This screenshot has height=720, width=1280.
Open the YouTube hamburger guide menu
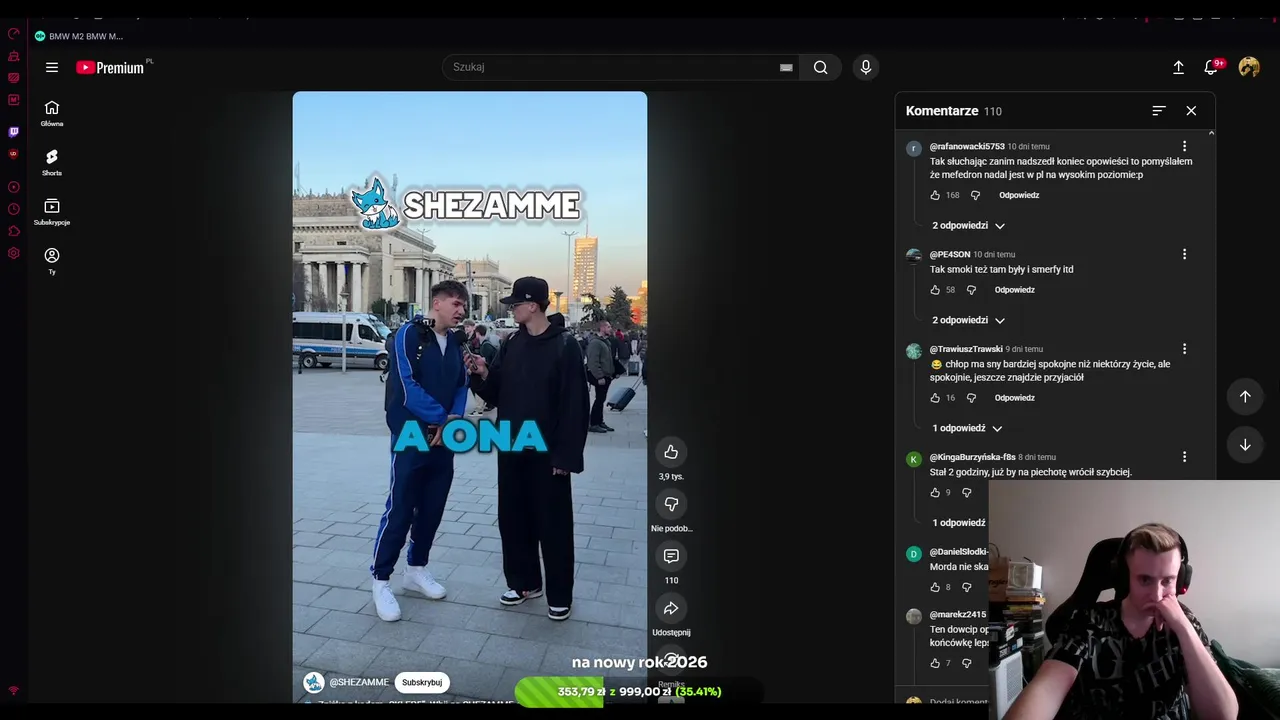[x=52, y=67]
